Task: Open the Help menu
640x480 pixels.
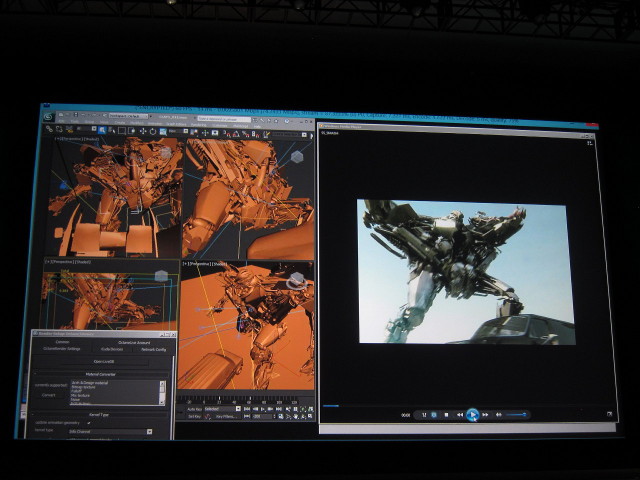Action: 257,127
